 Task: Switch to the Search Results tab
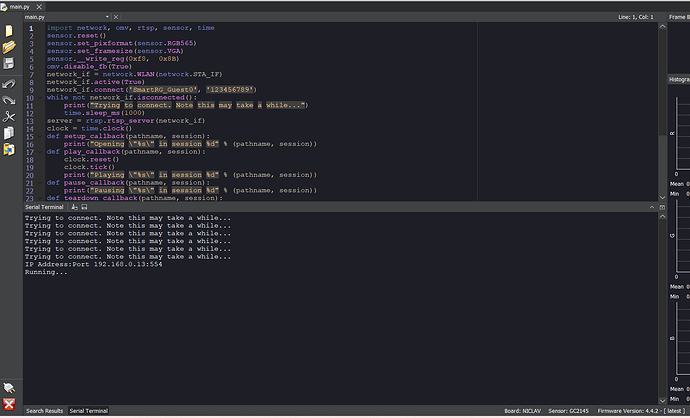point(45,411)
